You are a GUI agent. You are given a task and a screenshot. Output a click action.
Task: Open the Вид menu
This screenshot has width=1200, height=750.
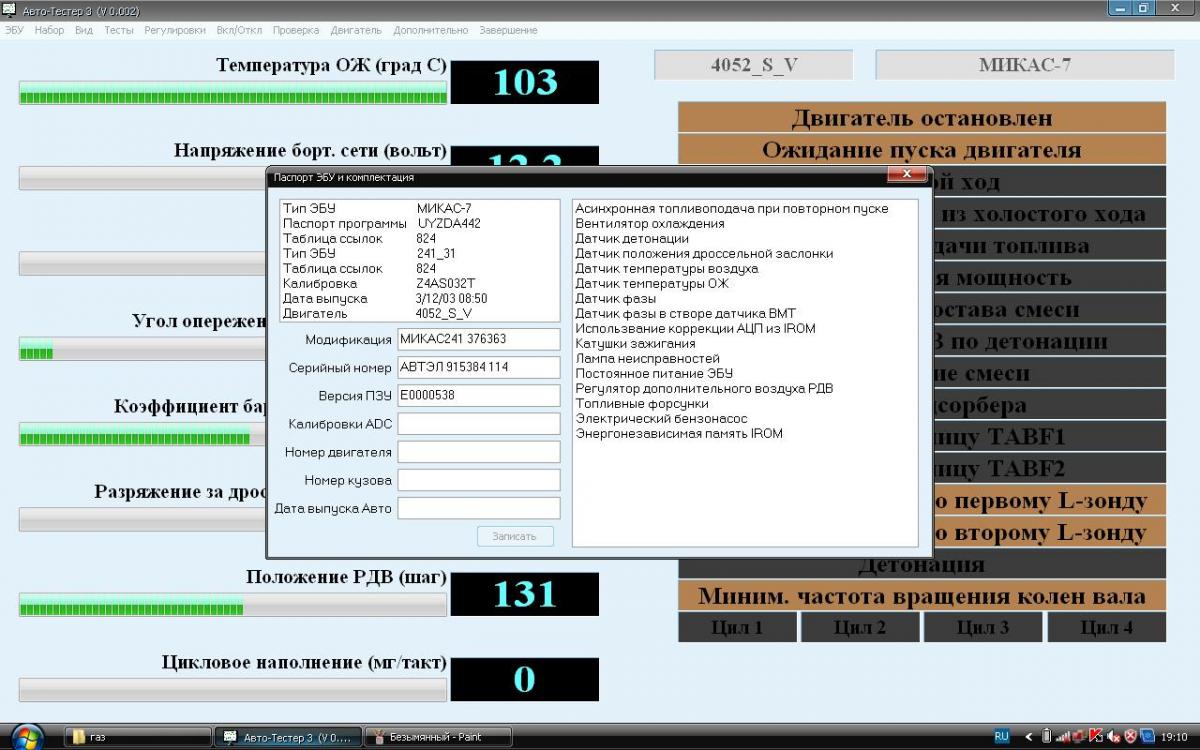point(84,30)
